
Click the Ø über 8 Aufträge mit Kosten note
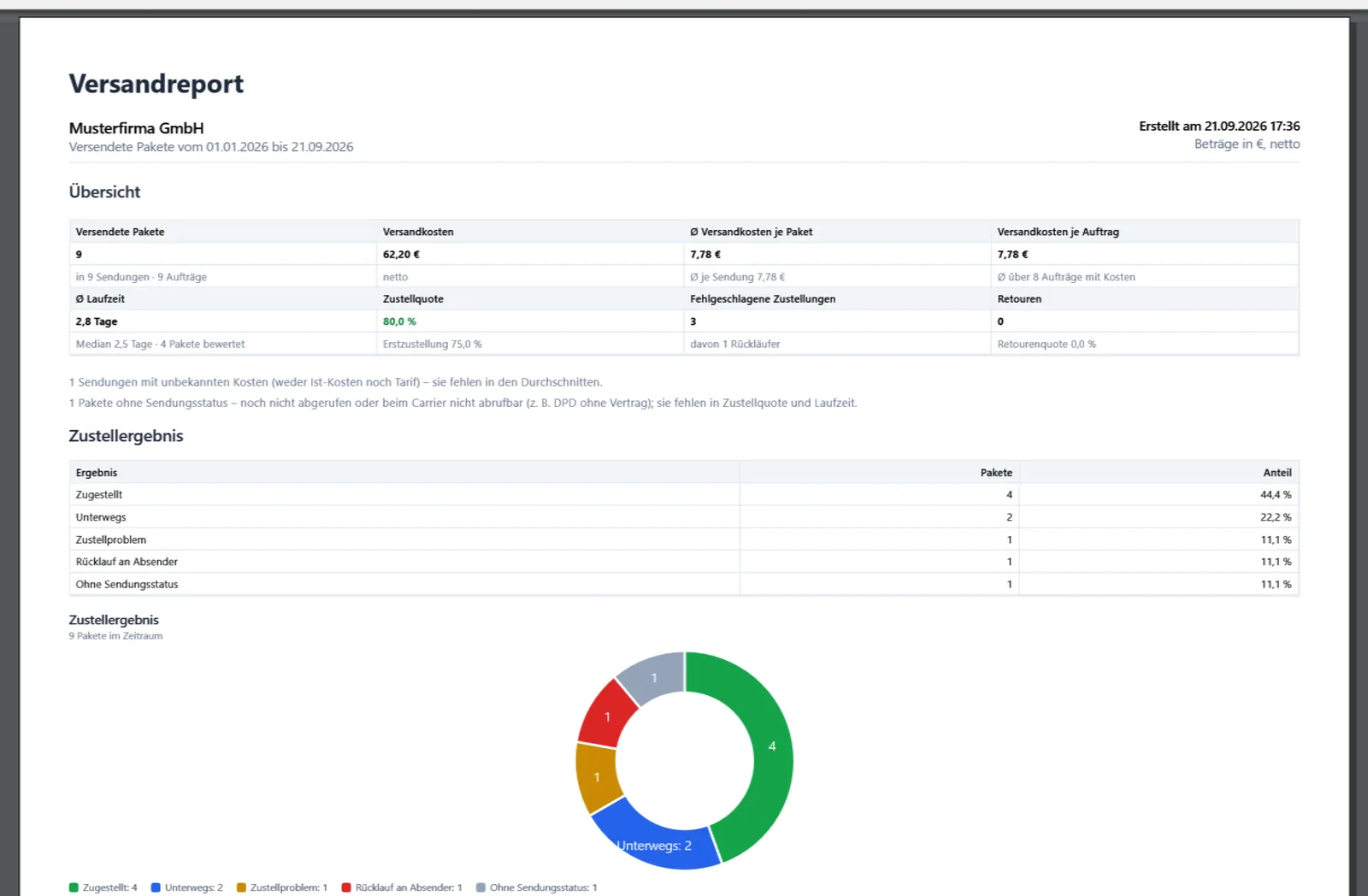[x=1066, y=277]
